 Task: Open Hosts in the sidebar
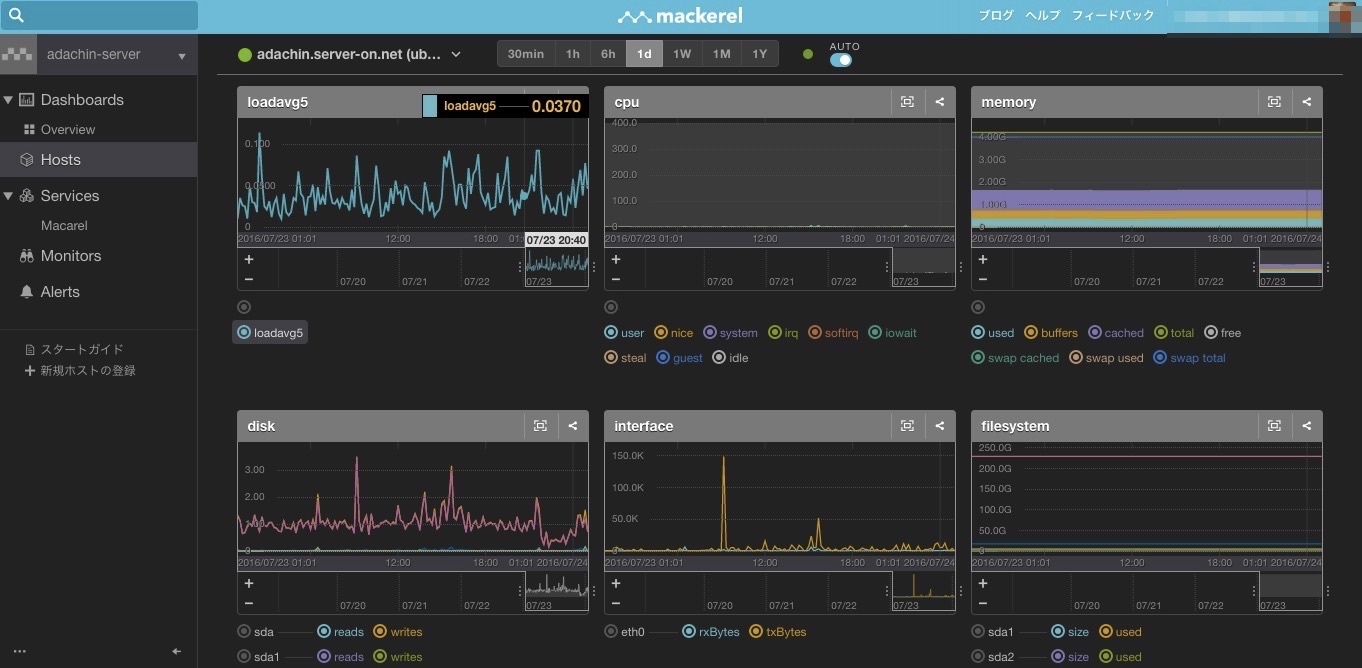click(x=60, y=160)
